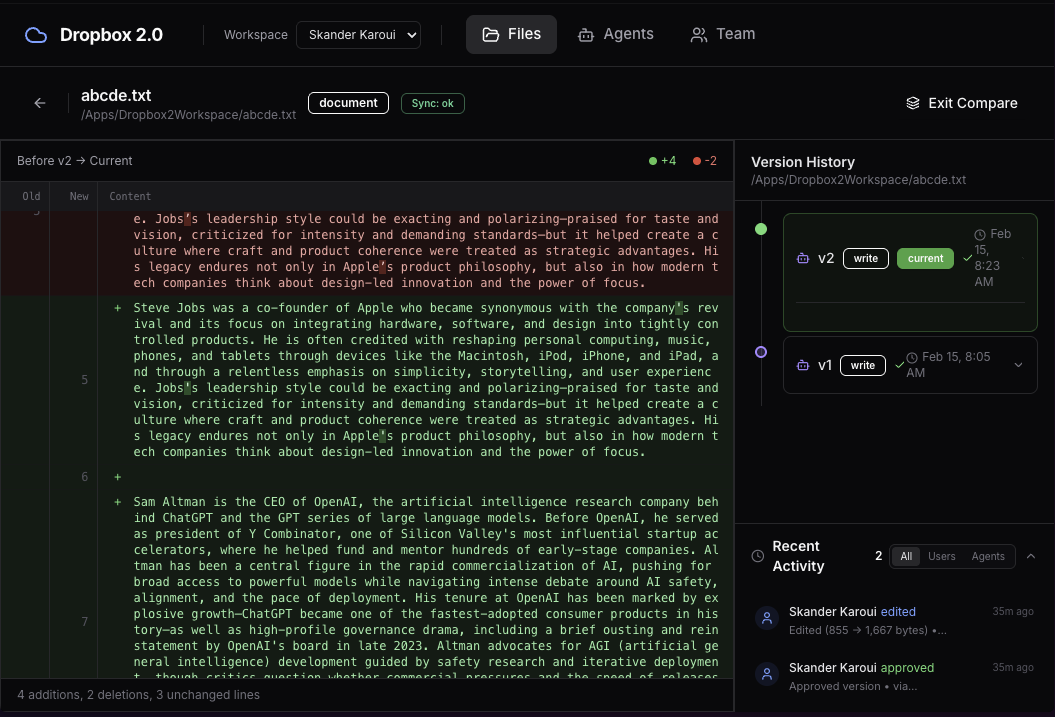Filter recent activity to Agents
The image size is (1055, 717).
tap(988, 556)
